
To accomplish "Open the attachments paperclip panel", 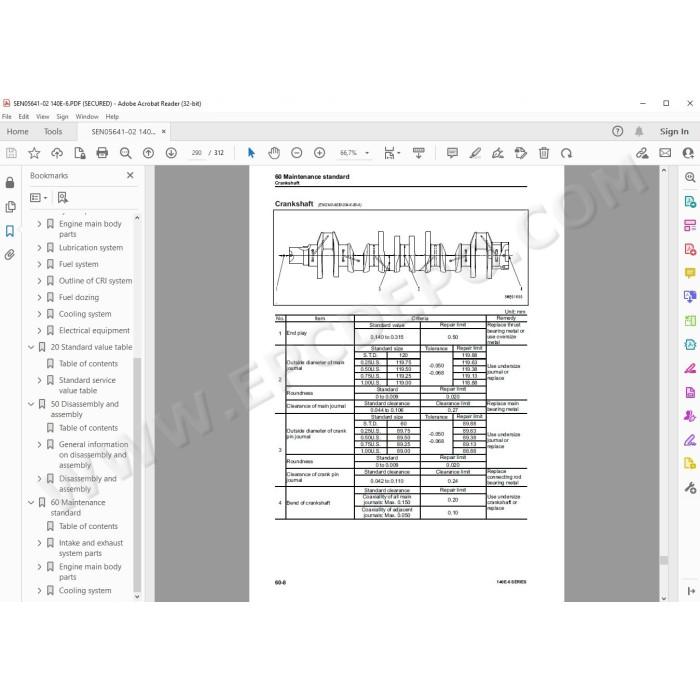I will pyautogui.click(x=10, y=255).
